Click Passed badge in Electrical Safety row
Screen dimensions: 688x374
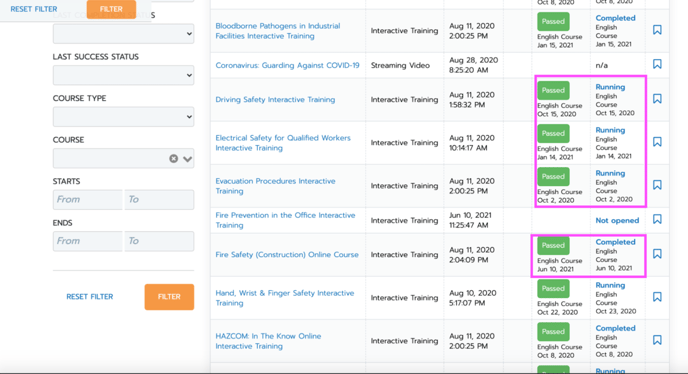point(553,133)
